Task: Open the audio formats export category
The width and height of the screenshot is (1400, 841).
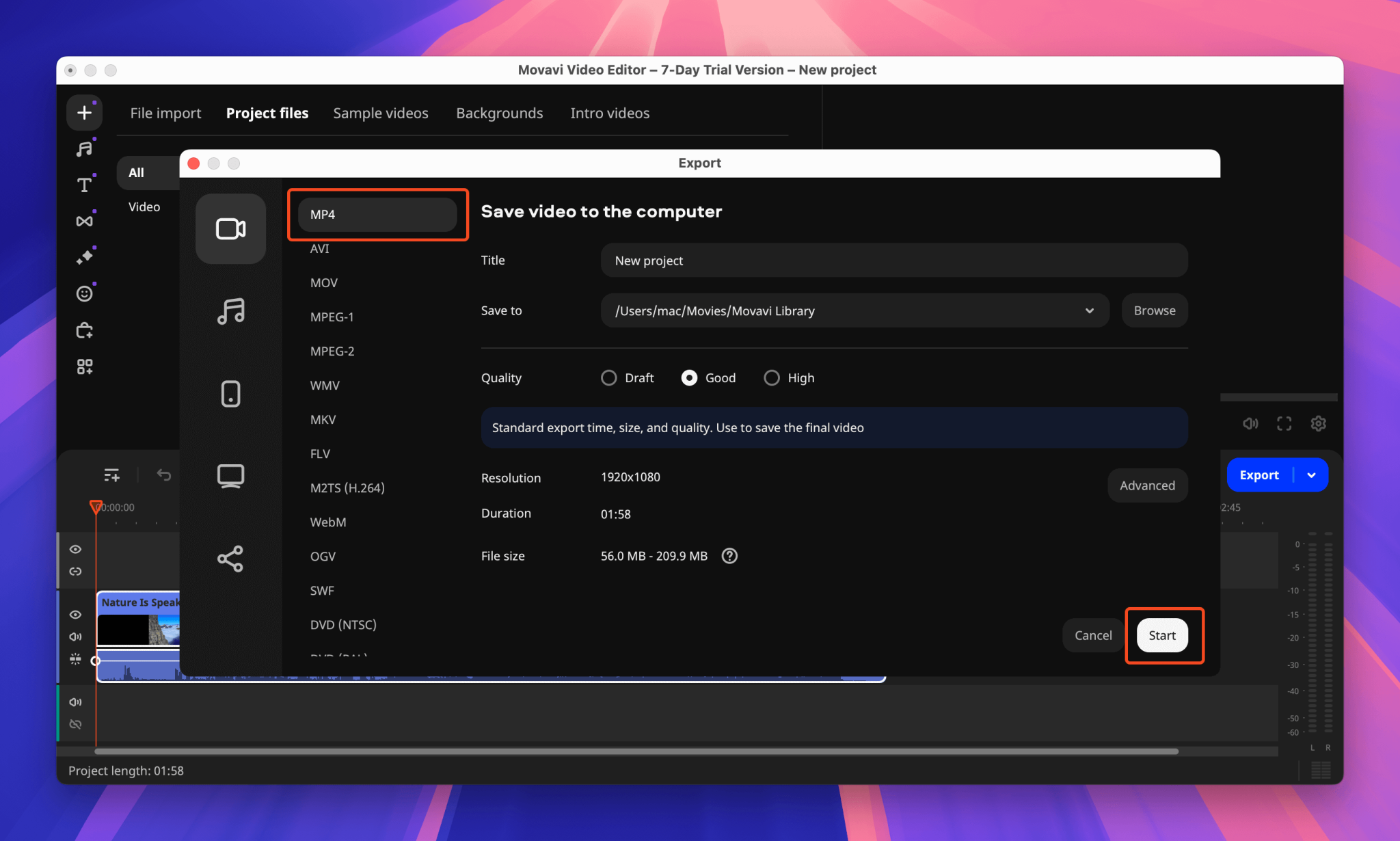Action: tap(230, 312)
